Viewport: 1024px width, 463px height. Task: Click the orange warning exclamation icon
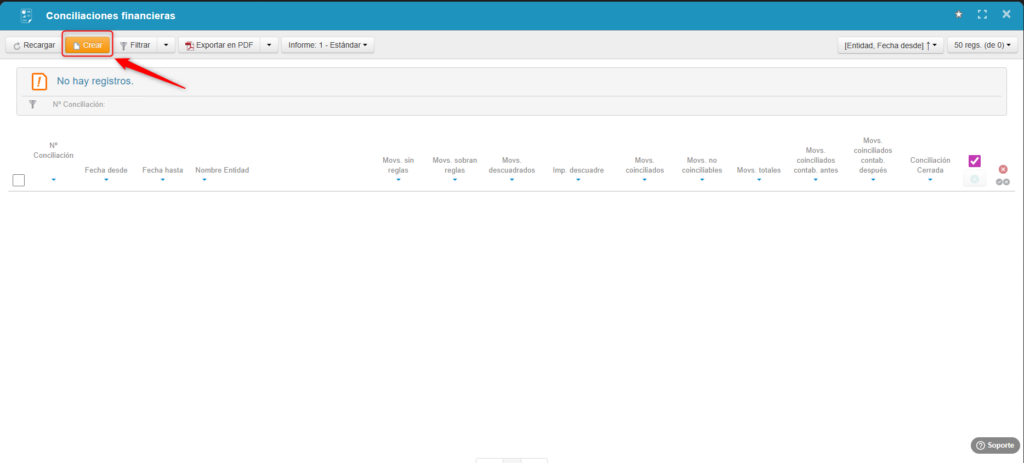coord(39,81)
